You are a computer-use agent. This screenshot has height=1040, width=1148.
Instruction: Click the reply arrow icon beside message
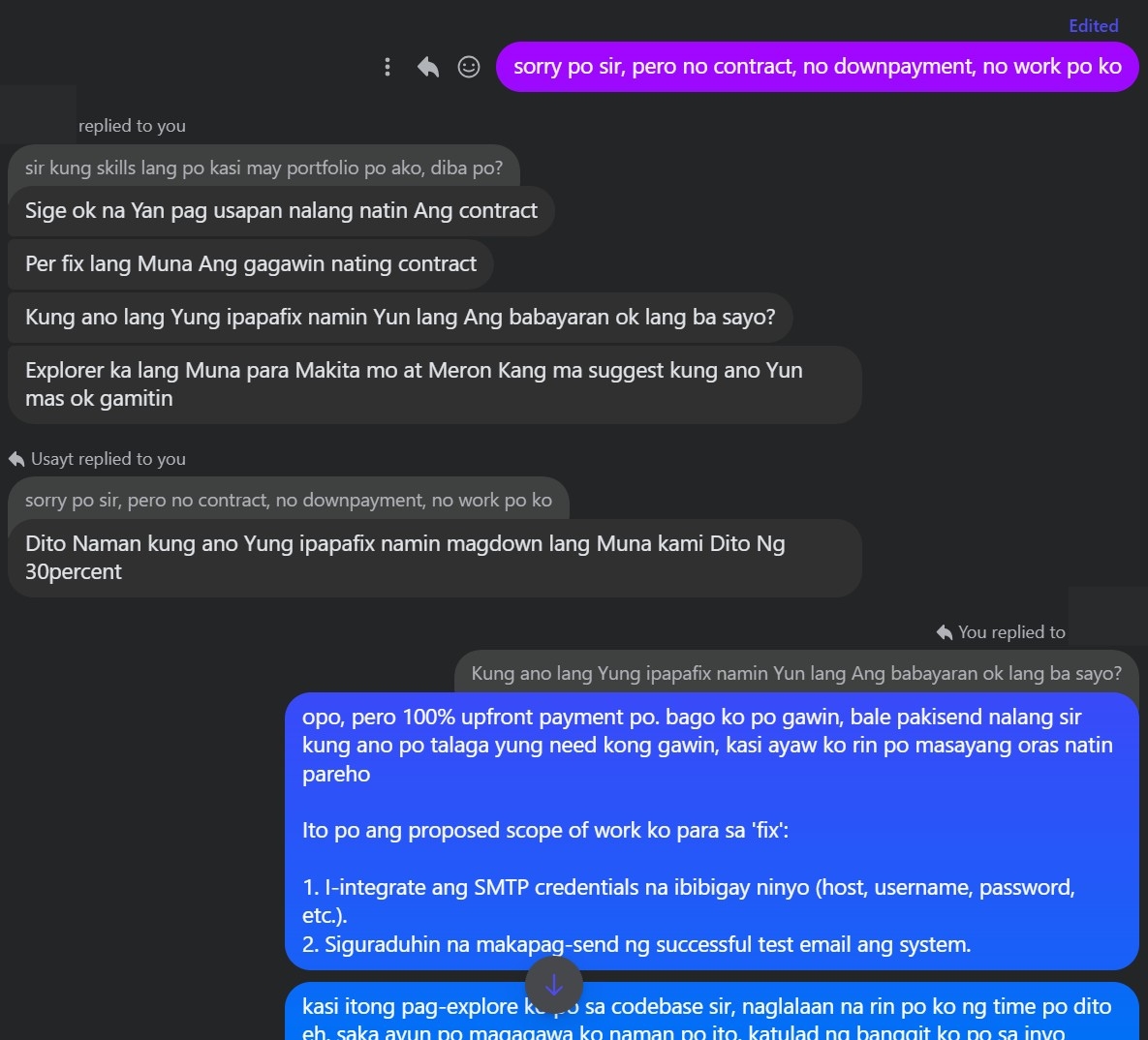pos(428,67)
